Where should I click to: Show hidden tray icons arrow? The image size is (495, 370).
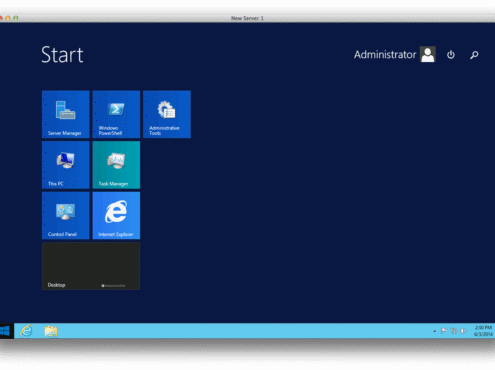pyautogui.click(x=434, y=331)
